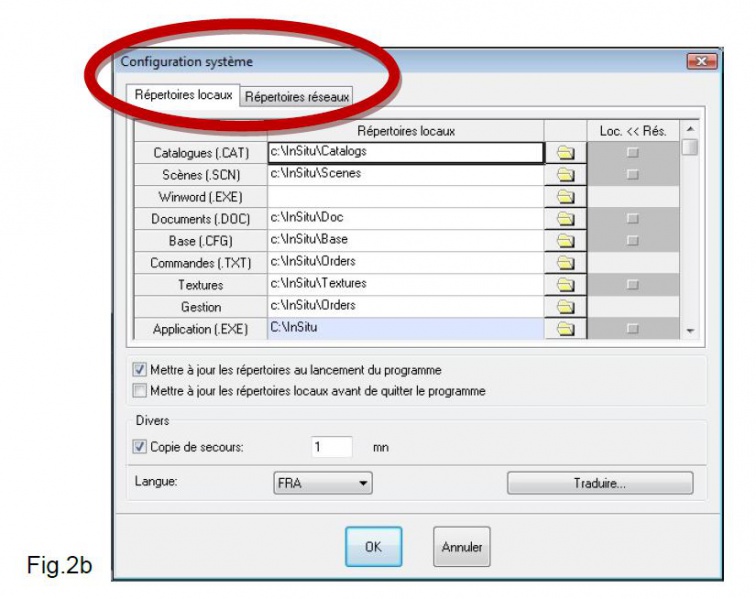Switch to Répertoires réseaux tab
Viewport: 756px width, 599px height.
297,97
